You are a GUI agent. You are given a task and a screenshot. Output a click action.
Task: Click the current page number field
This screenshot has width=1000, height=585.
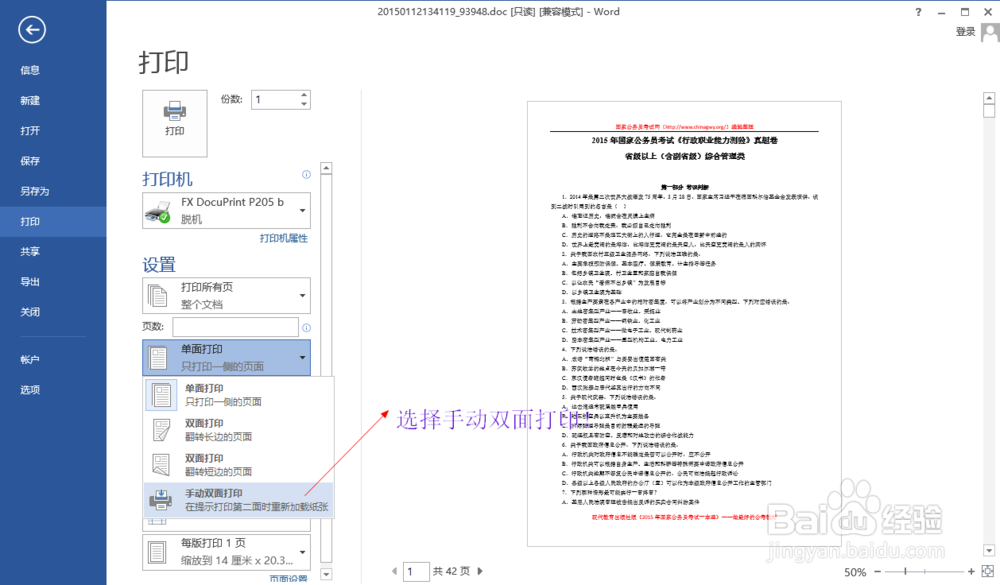click(416, 572)
